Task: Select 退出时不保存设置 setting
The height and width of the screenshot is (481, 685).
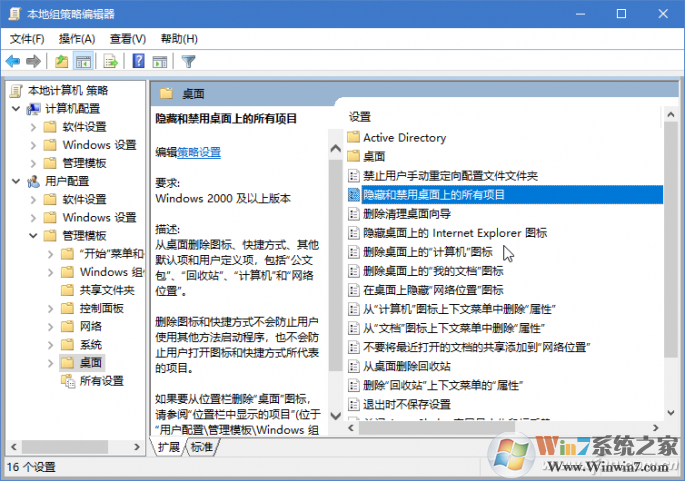Action: tap(407, 405)
